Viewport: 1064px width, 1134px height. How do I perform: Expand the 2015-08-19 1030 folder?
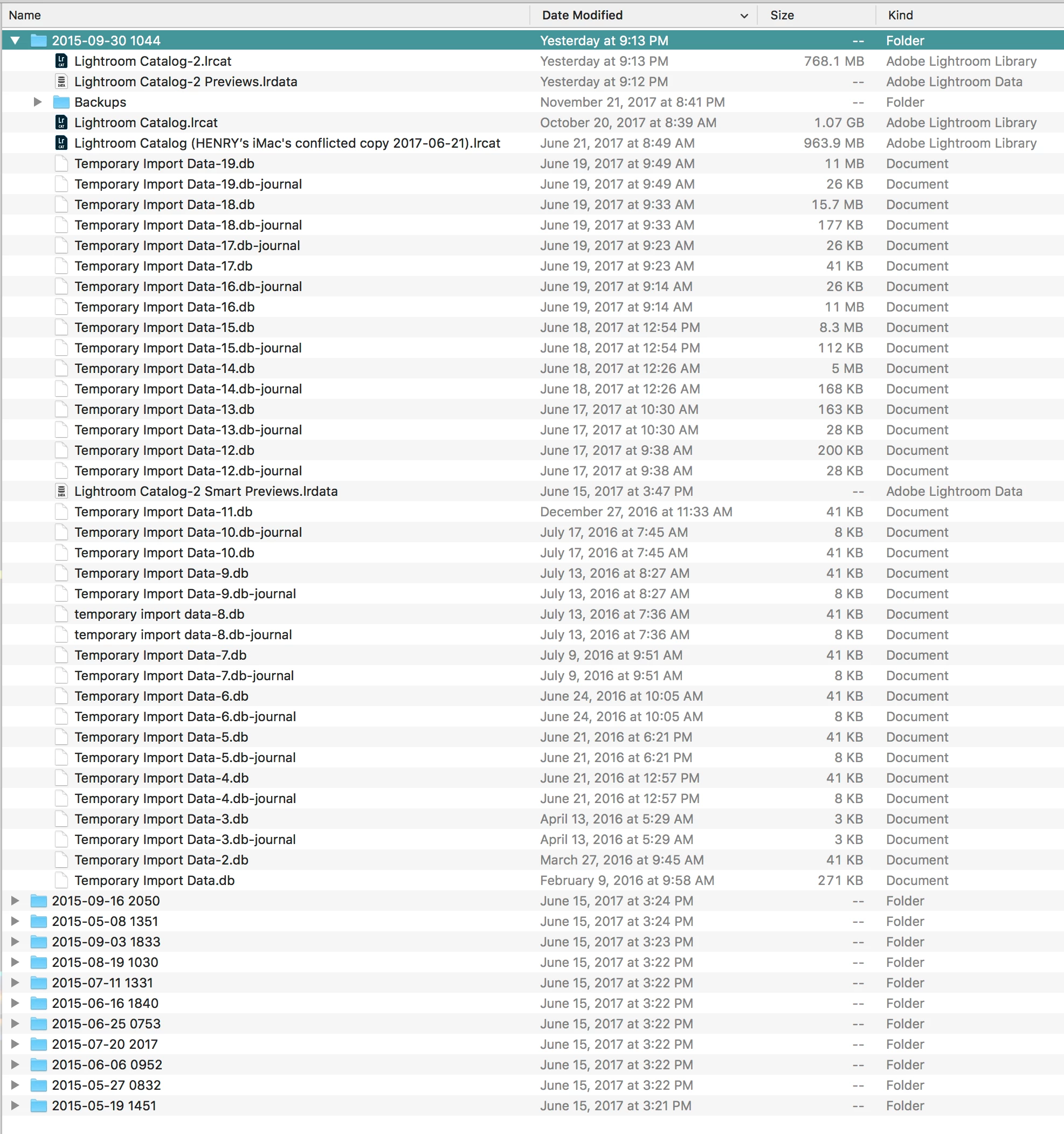click(16, 962)
